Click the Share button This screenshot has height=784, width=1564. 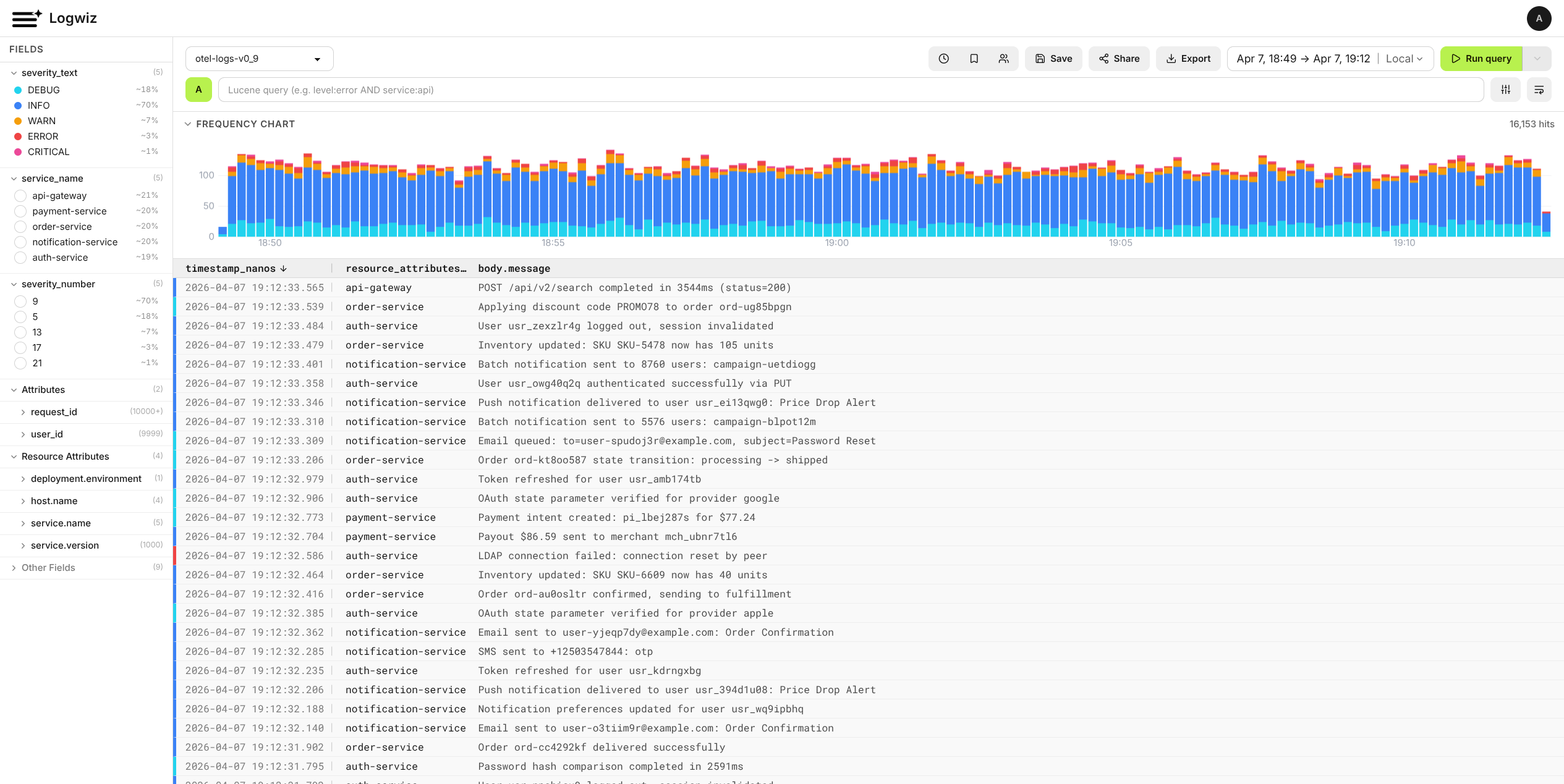pyautogui.click(x=1119, y=58)
